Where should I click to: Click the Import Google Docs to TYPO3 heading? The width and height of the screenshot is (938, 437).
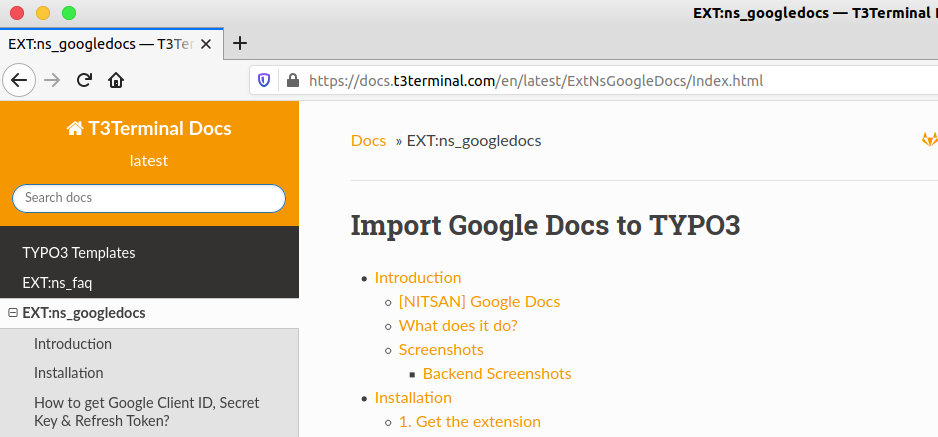545,225
